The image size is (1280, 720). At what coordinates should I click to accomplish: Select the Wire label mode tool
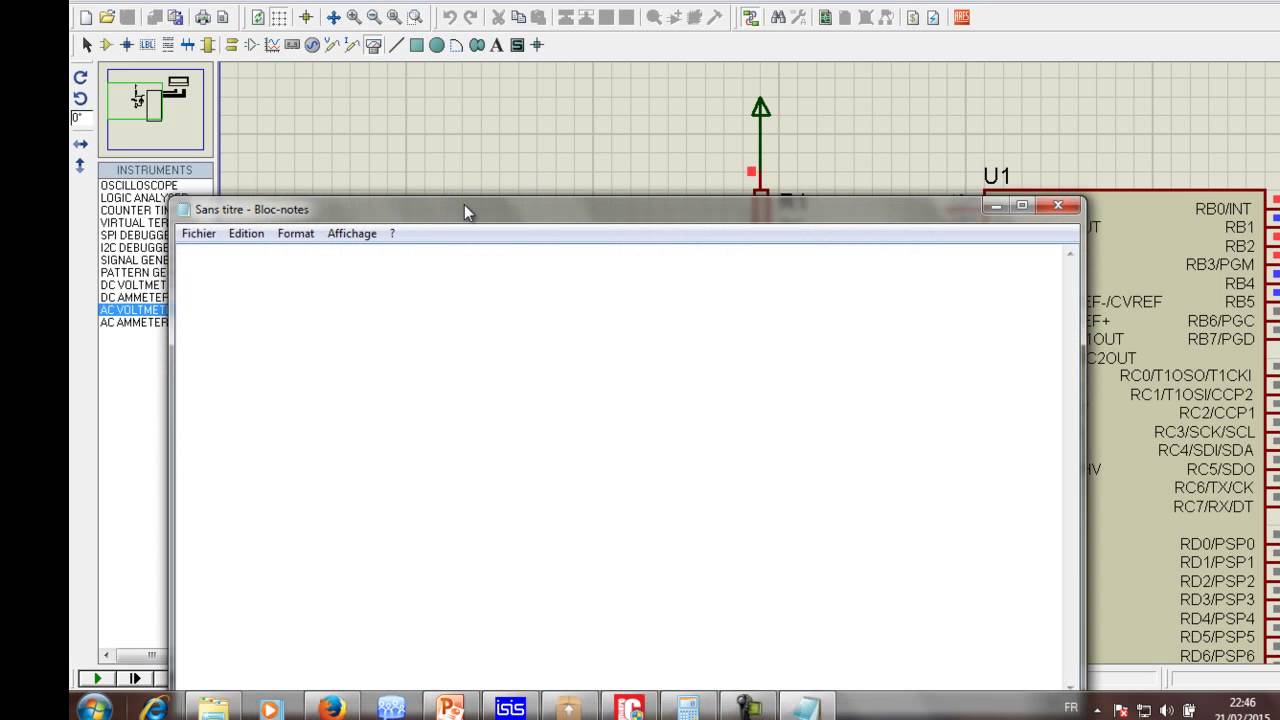pos(147,45)
